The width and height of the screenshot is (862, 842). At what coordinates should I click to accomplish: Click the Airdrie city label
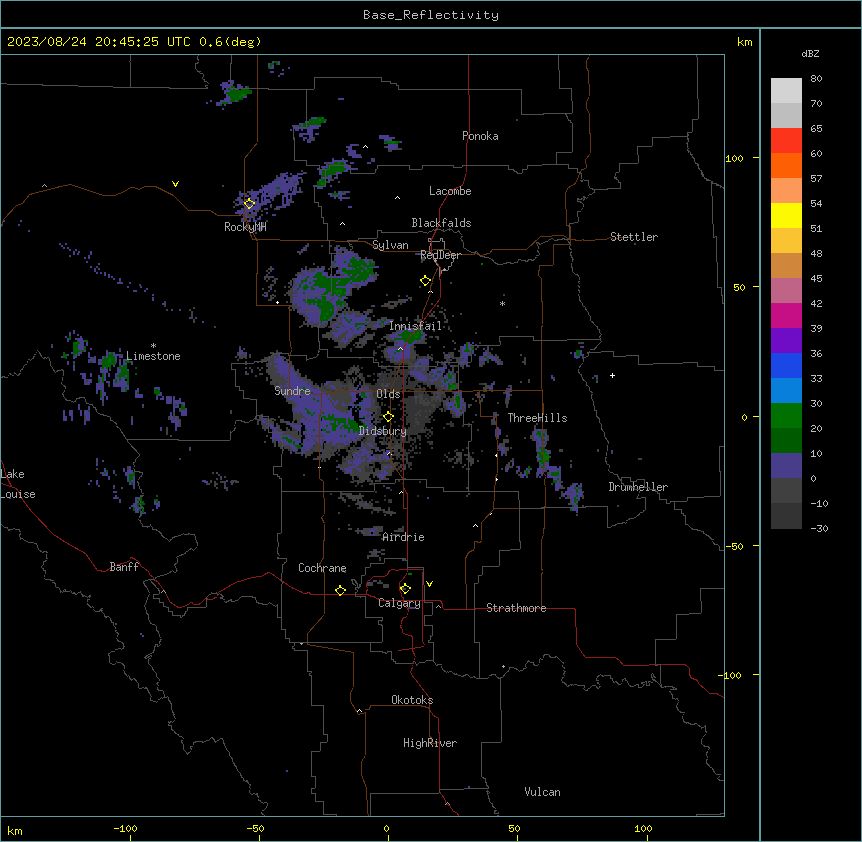403,537
